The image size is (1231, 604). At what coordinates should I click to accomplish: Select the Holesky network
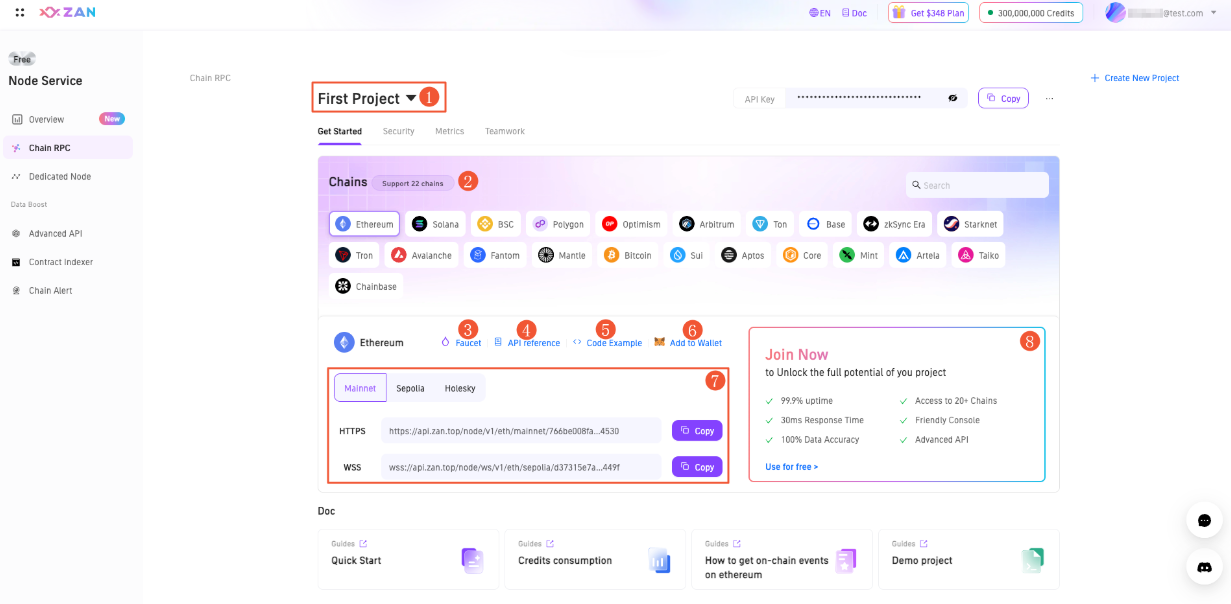pos(460,388)
